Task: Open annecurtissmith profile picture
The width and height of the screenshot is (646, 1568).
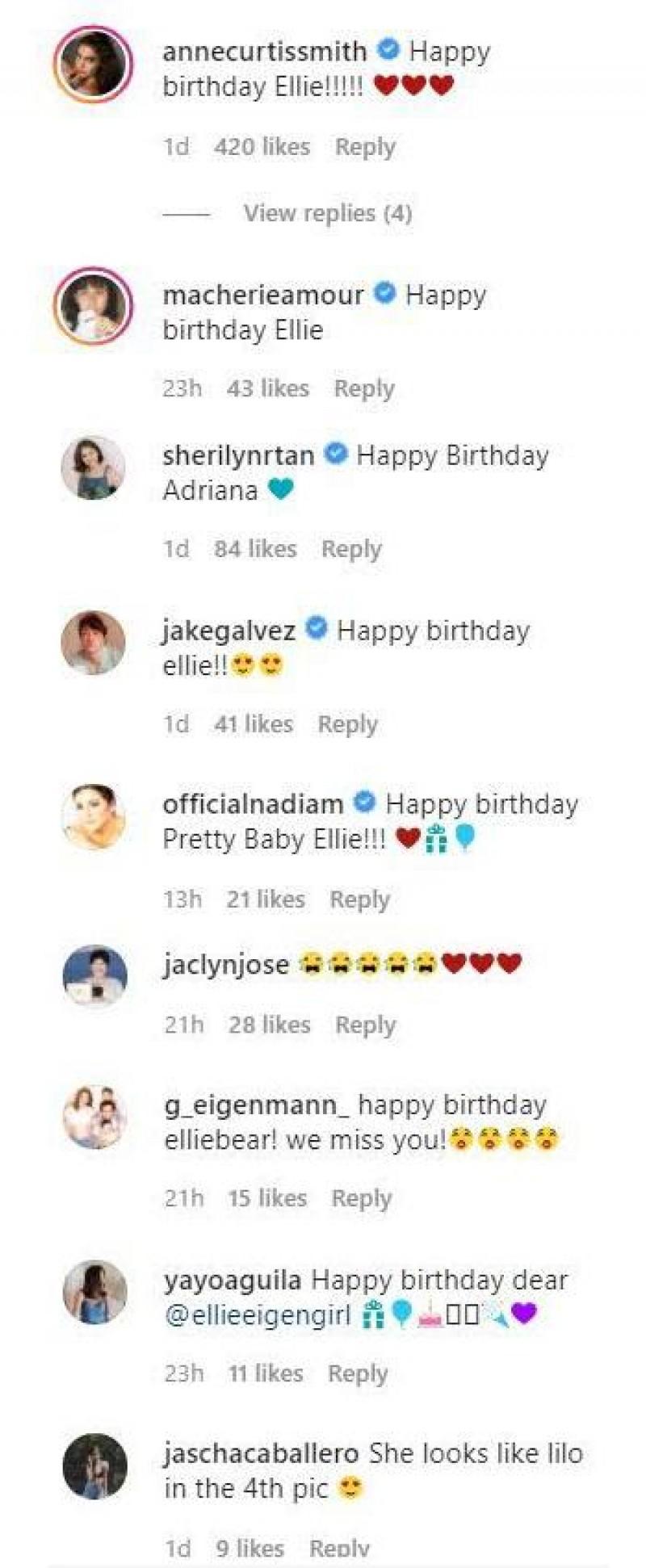Action: [93, 65]
